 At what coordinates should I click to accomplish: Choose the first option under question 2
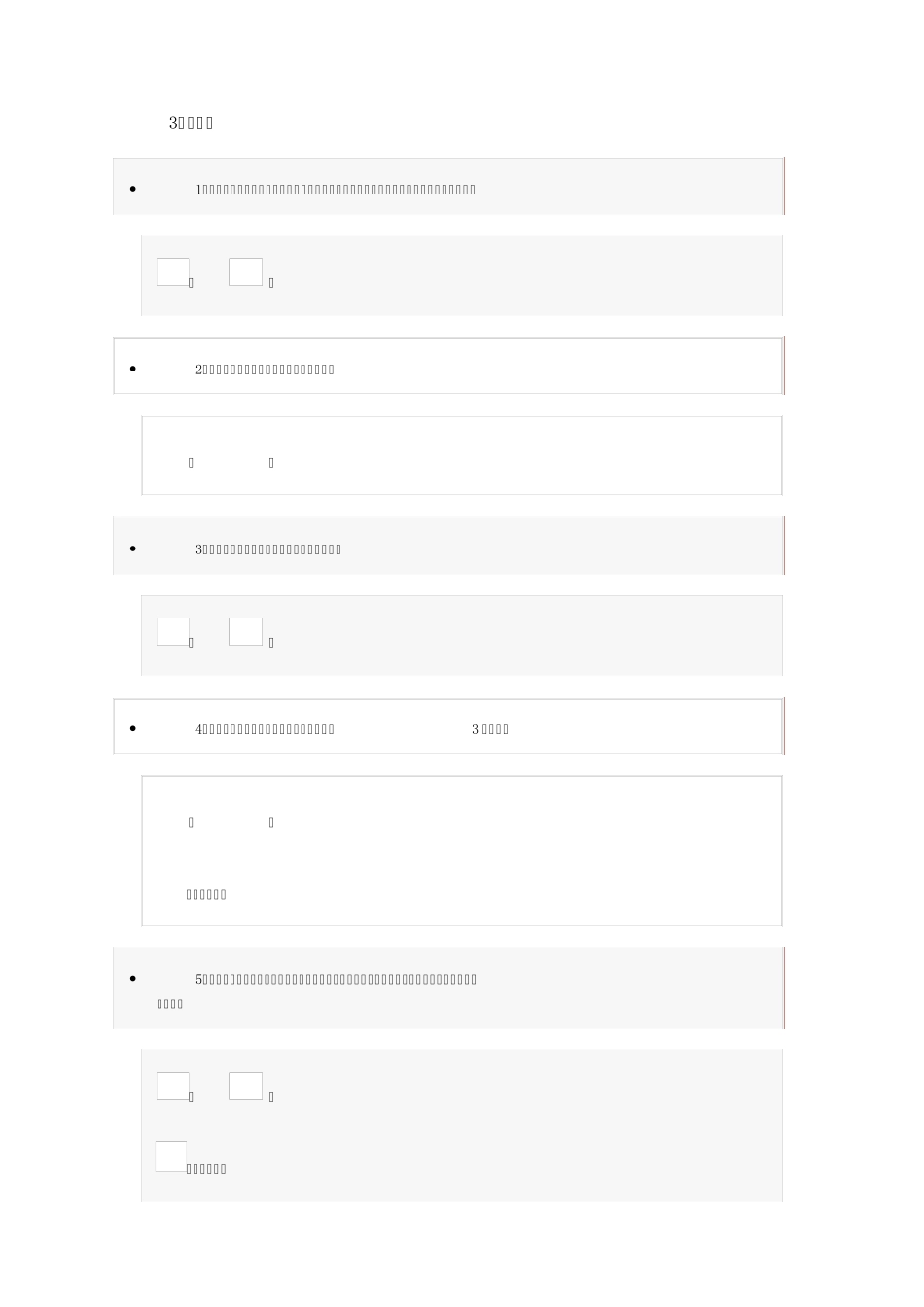[191, 463]
